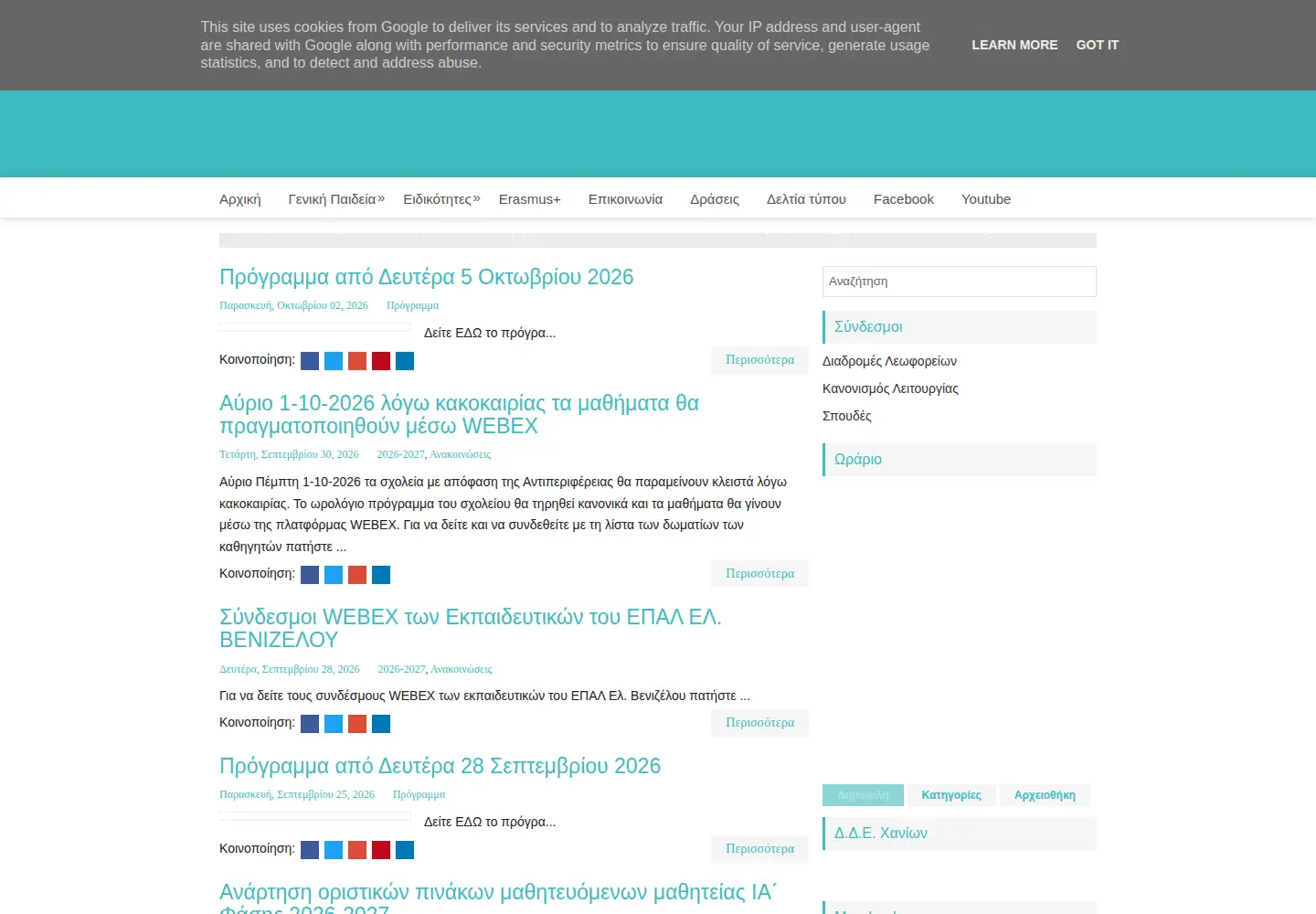This screenshot has width=1316, height=914.
Task: Share Σύνδεσμοι WEBEX post via orange-red square
Action: click(x=357, y=724)
